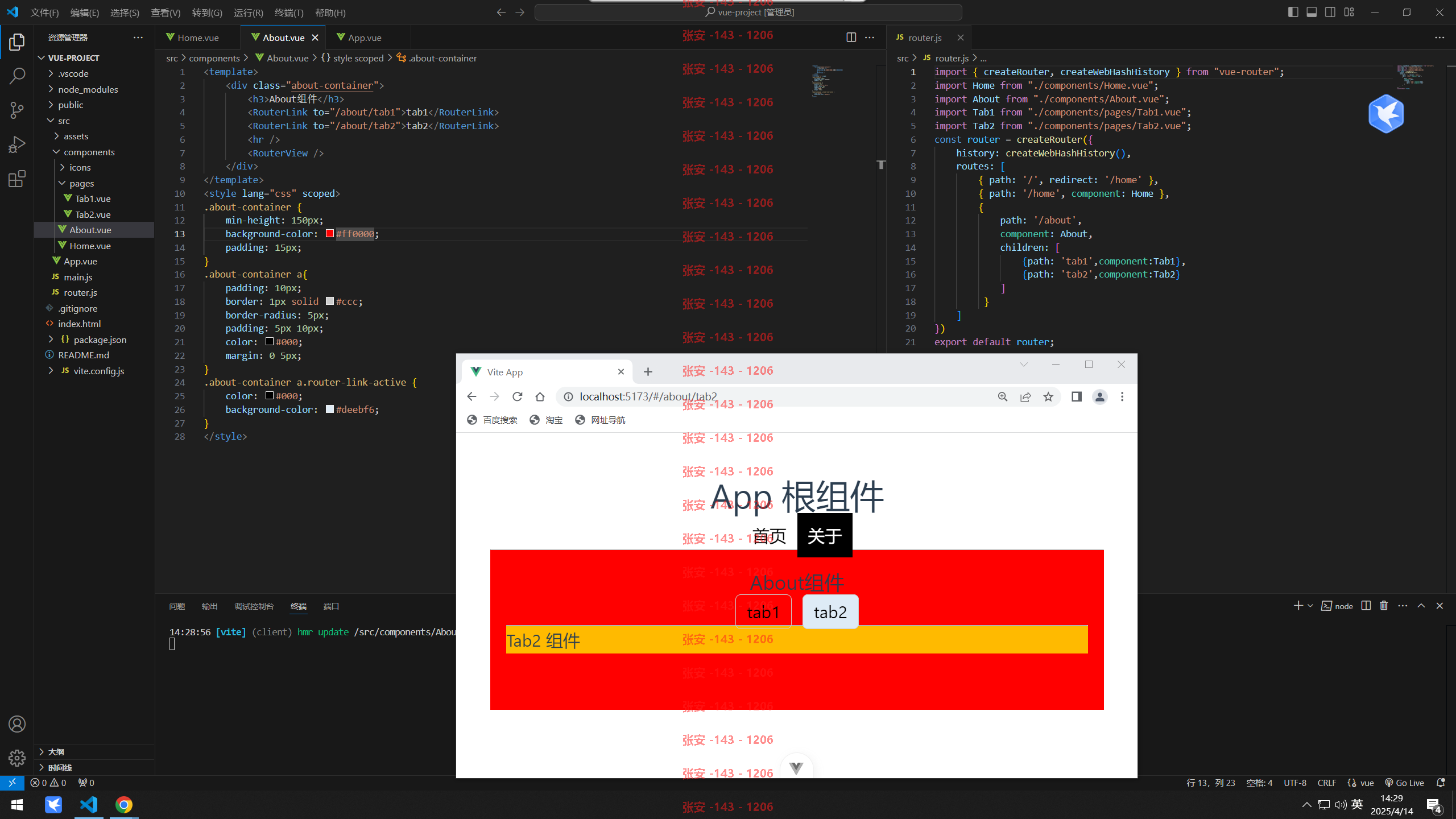Open Manage gear menu in VS Code

coord(17,758)
